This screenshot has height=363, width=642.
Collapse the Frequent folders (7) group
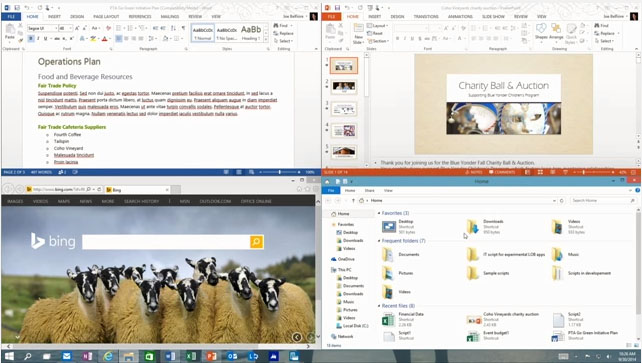(x=379, y=241)
